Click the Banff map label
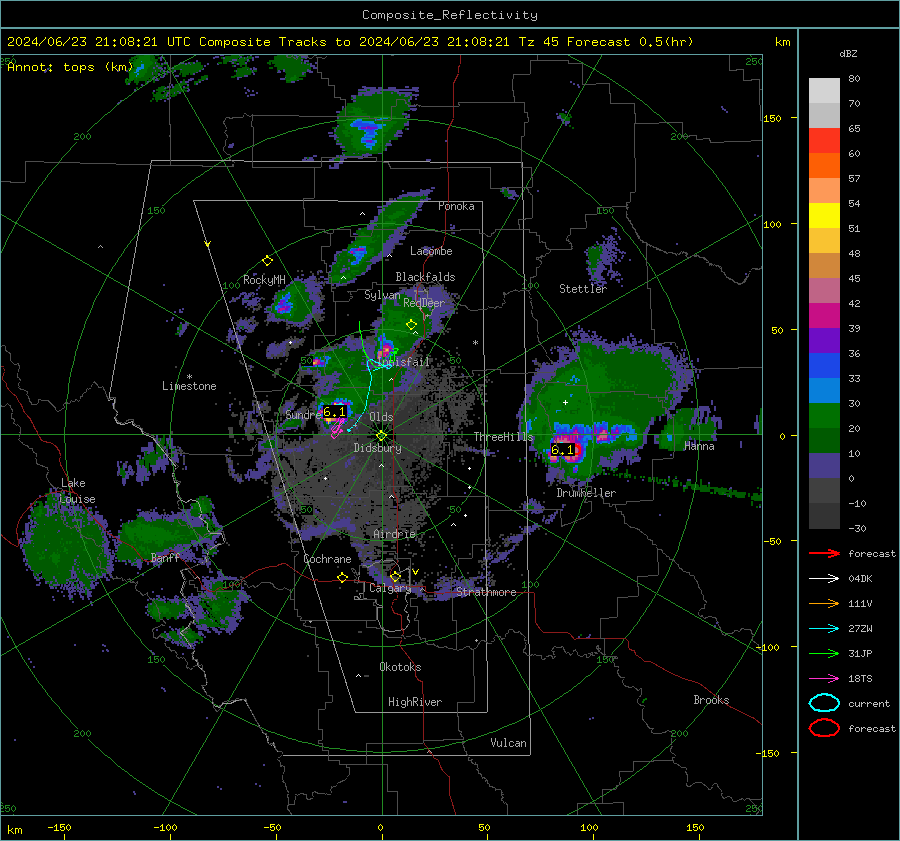Screen dimensions: 900x841 165,557
